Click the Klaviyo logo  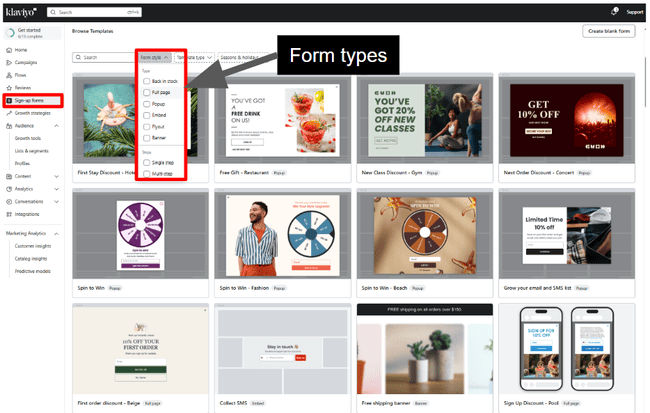pyautogui.click(x=20, y=11)
